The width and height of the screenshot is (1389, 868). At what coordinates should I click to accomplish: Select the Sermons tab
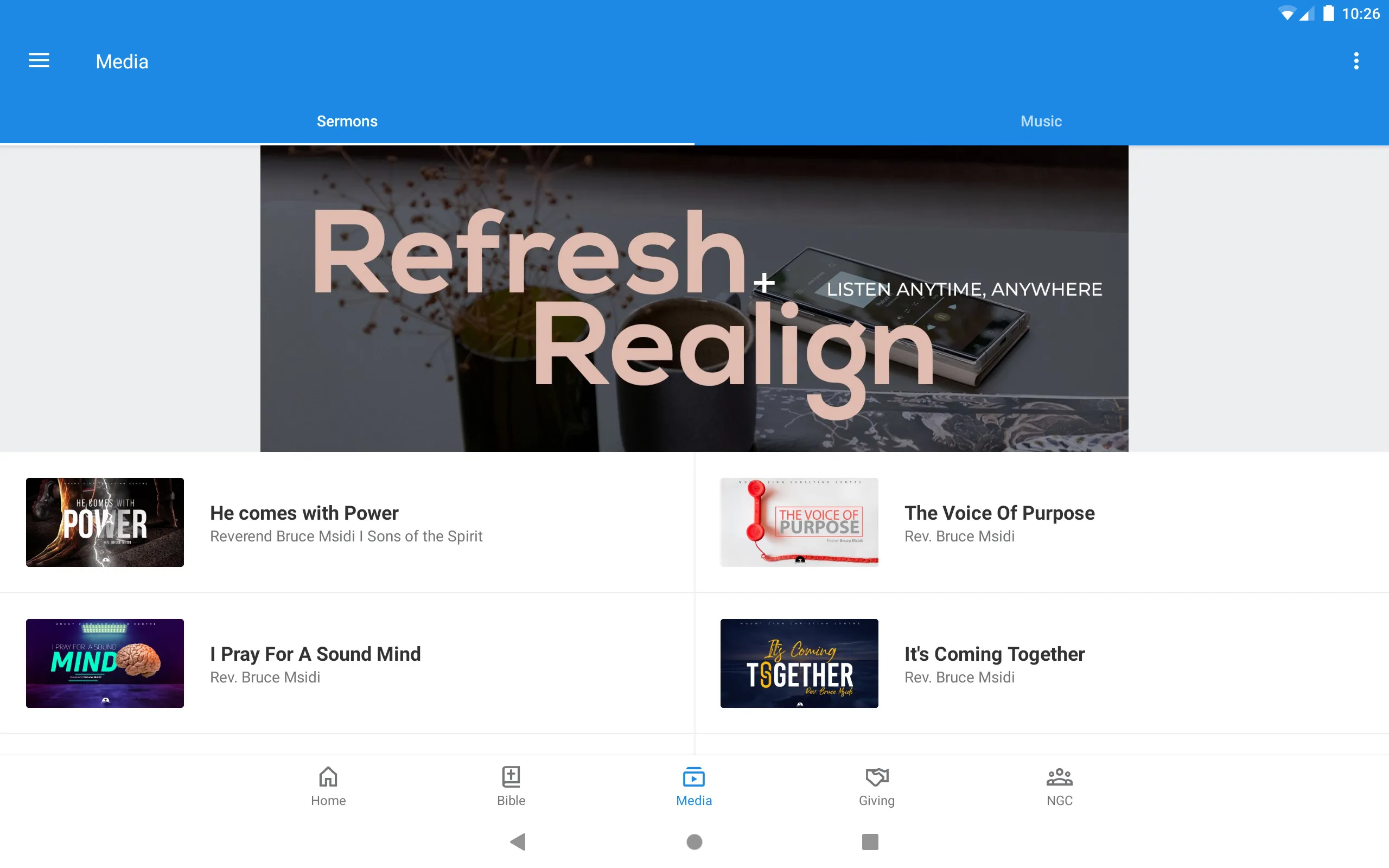click(347, 120)
